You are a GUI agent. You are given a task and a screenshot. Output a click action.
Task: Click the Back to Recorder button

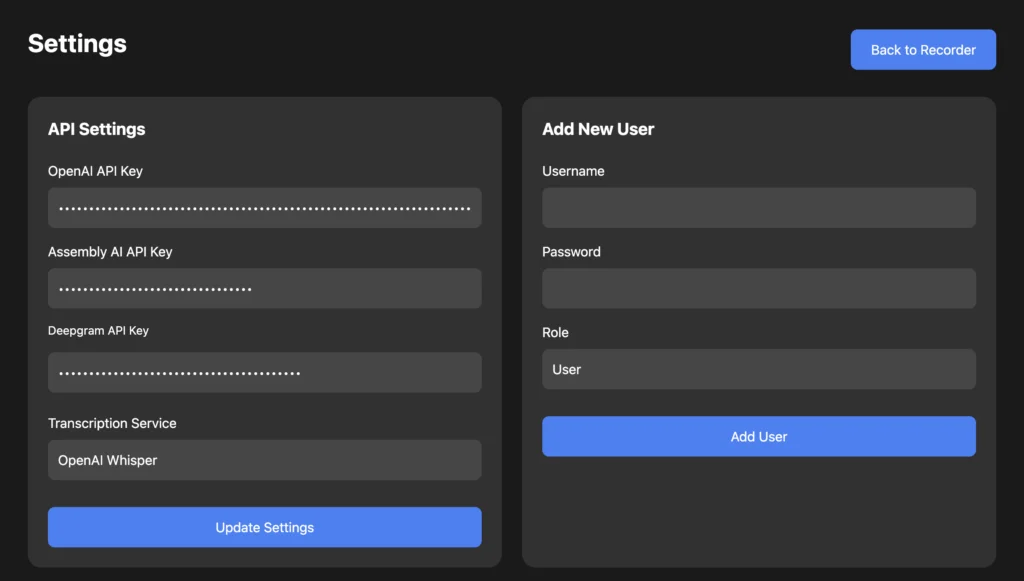pos(923,50)
